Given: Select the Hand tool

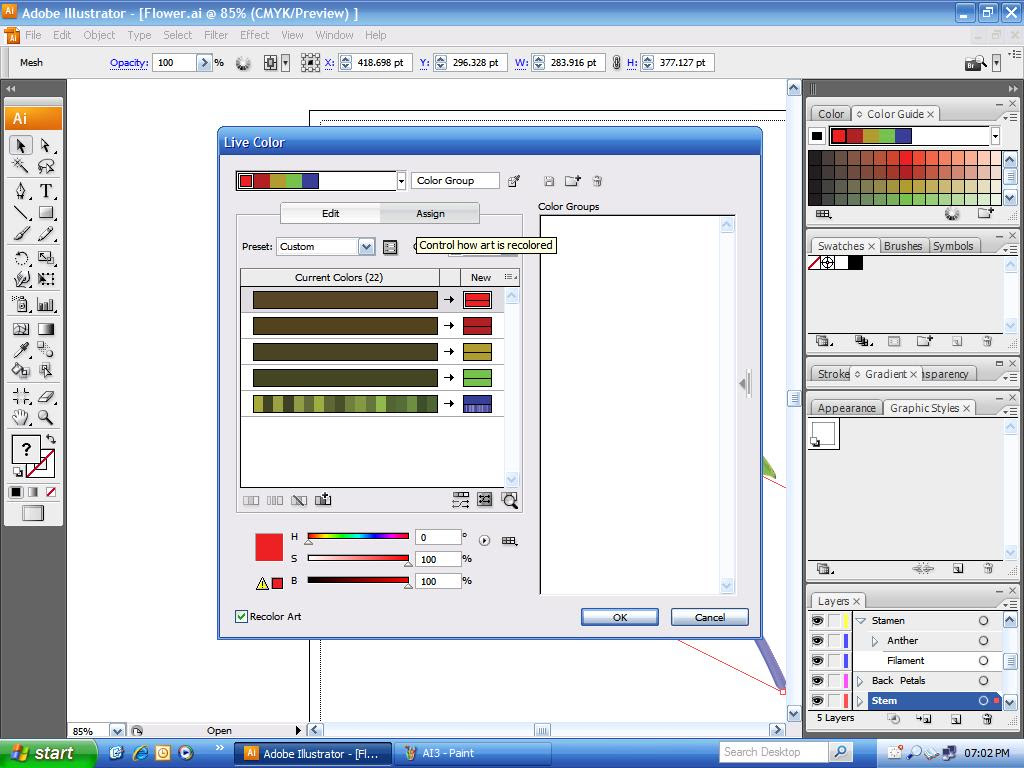Looking at the screenshot, I should pos(20,417).
